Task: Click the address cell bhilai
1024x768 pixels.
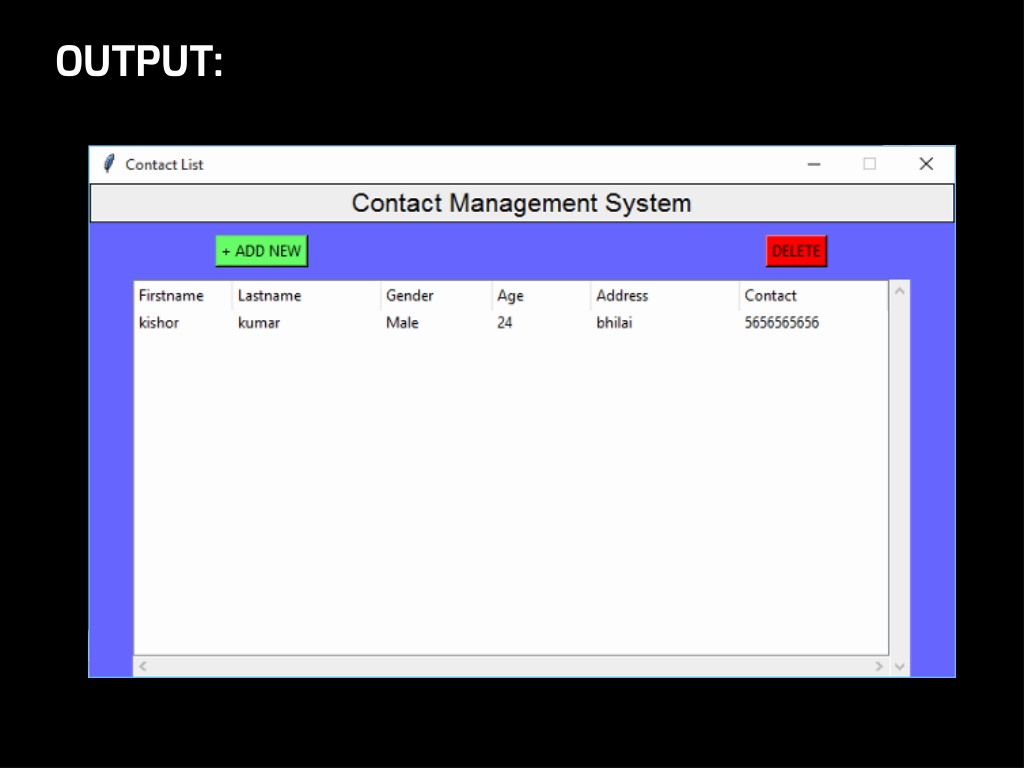Action: pyautogui.click(x=615, y=323)
